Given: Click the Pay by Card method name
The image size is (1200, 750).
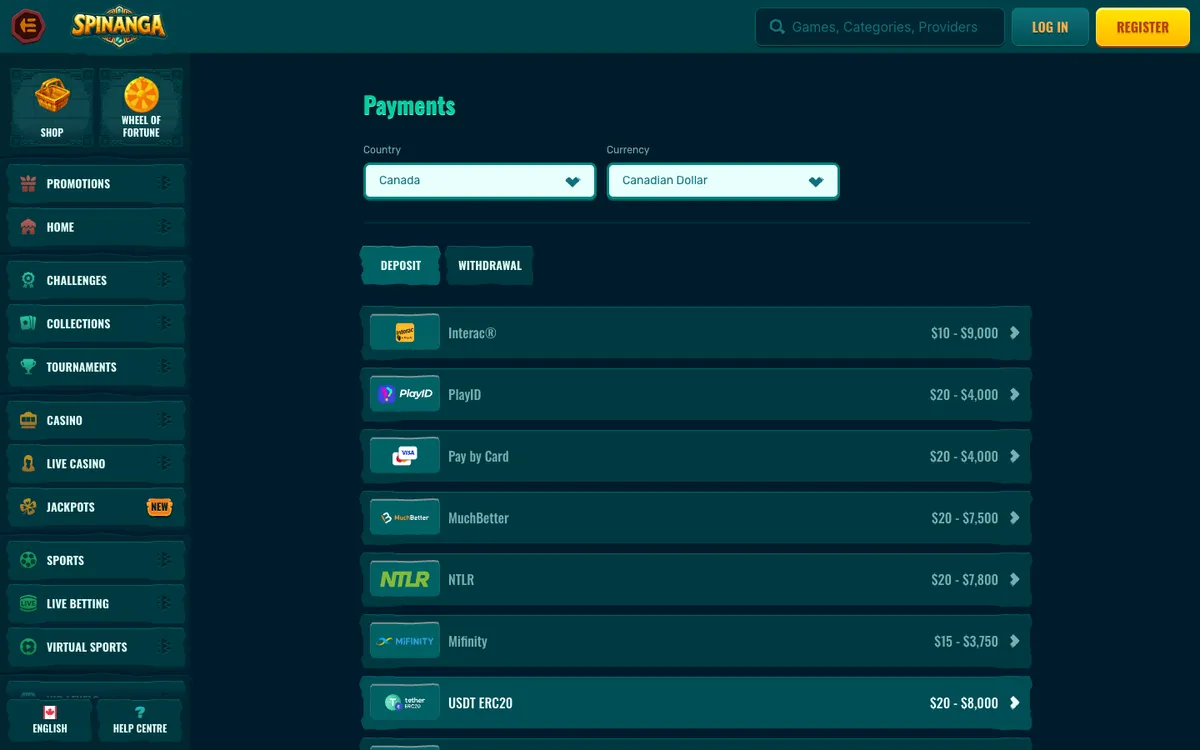Looking at the screenshot, I should click(478, 456).
